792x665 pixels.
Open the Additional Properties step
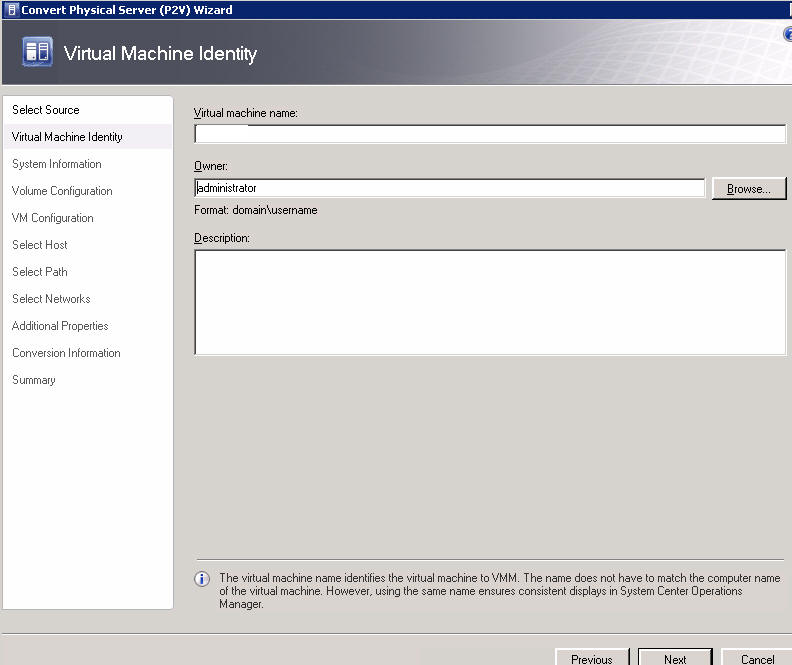point(60,326)
